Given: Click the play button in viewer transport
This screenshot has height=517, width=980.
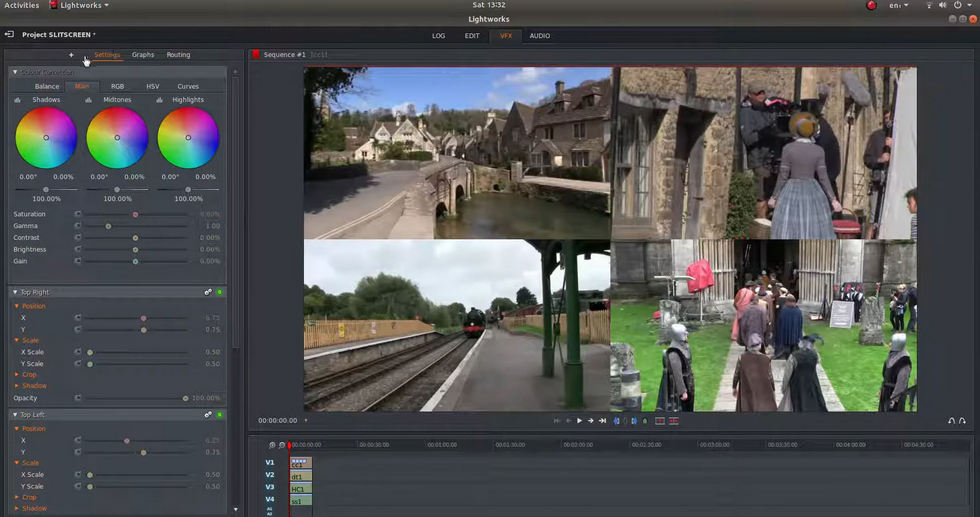Looking at the screenshot, I should click(579, 421).
